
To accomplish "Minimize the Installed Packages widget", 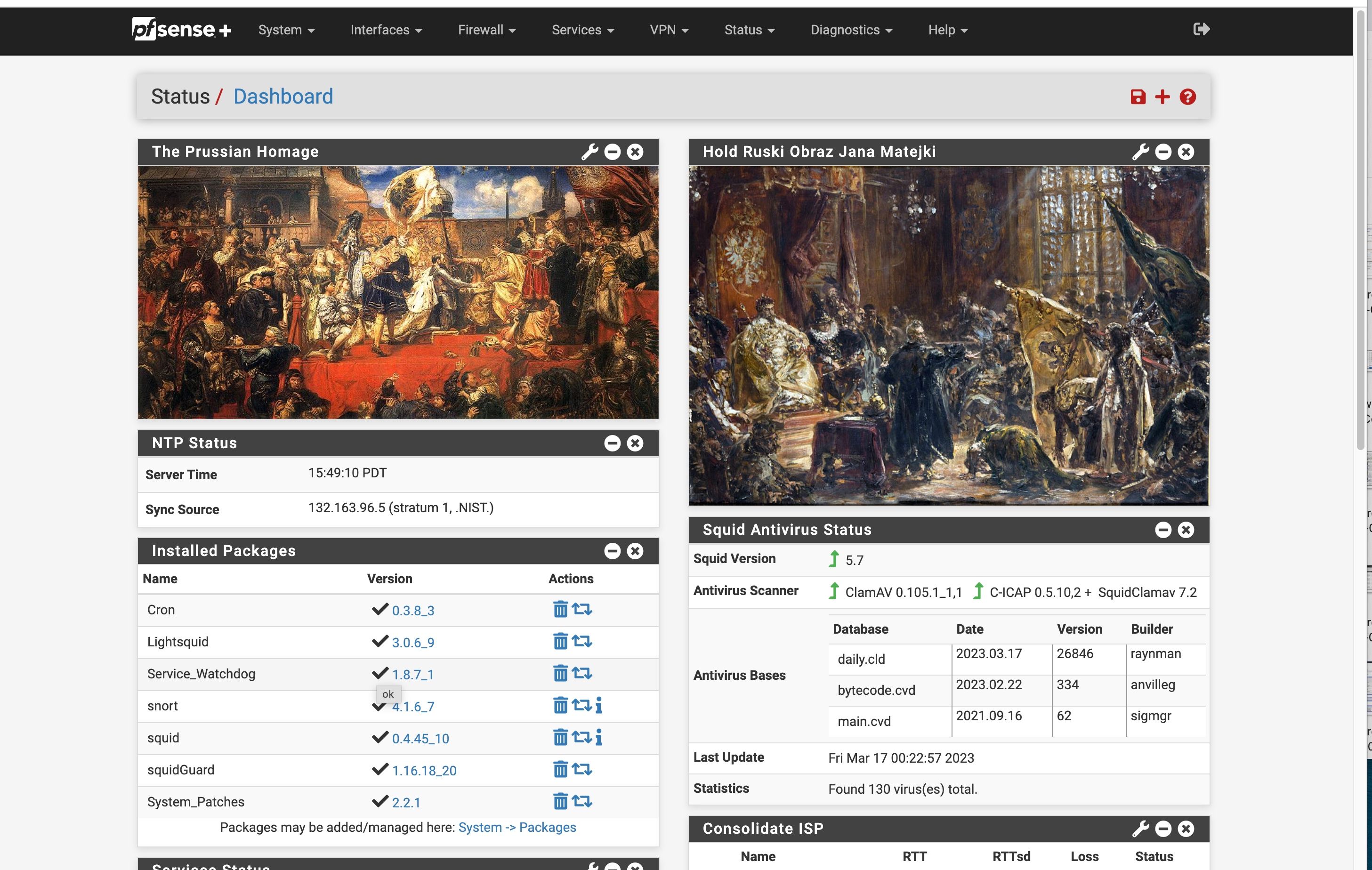I will pyautogui.click(x=613, y=551).
